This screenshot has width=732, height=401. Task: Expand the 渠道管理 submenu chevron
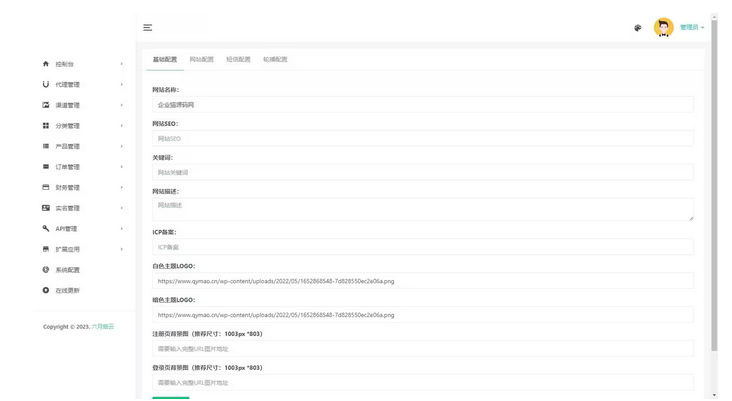[x=122, y=105]
